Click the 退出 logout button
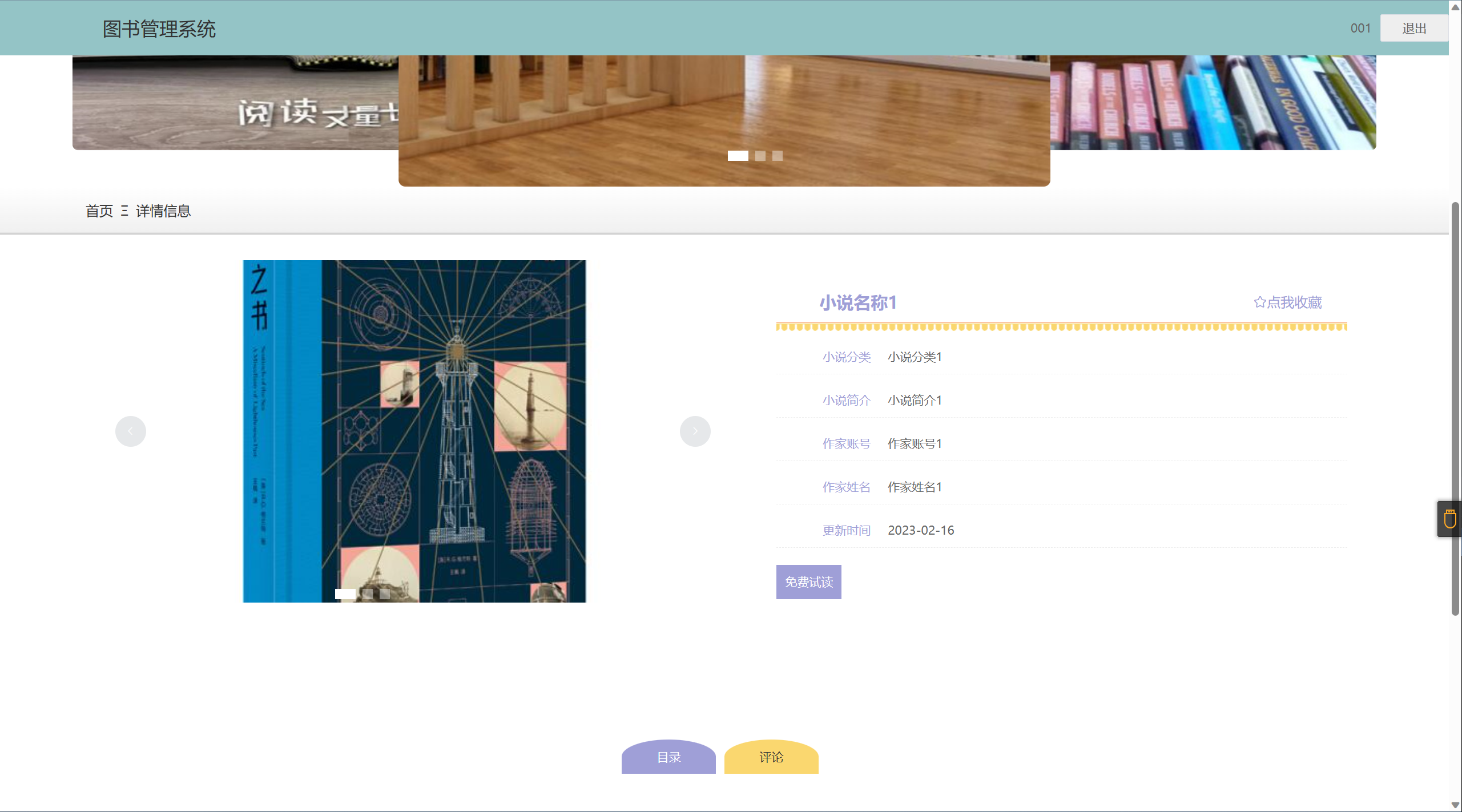The height and width of the screenshot is (812, 1462). tap(1414, 29)
